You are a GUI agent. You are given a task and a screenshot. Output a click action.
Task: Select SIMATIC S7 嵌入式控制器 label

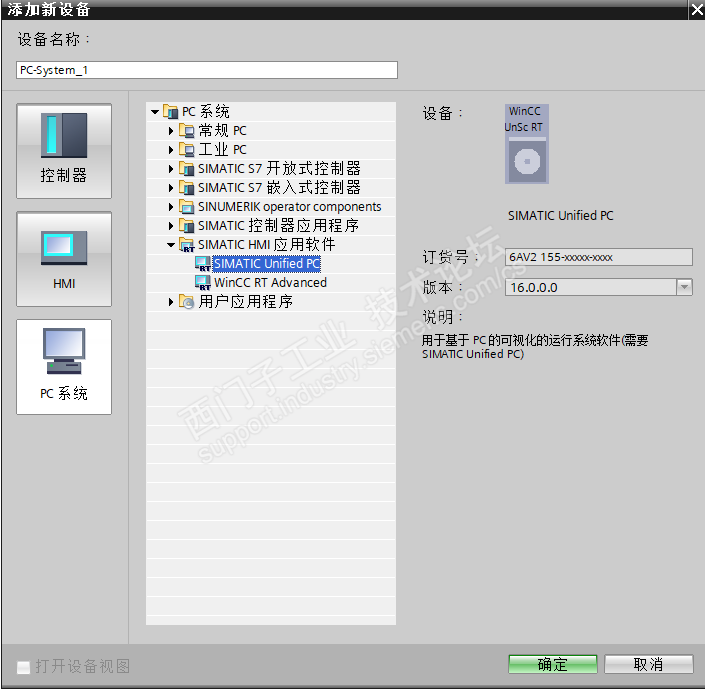(x=279, y=188)
